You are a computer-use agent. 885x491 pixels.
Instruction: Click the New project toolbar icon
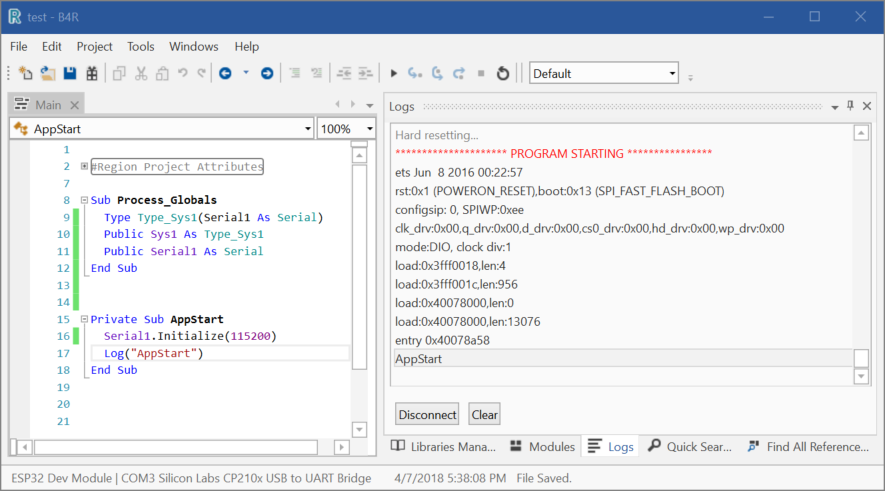coord(26,73)
